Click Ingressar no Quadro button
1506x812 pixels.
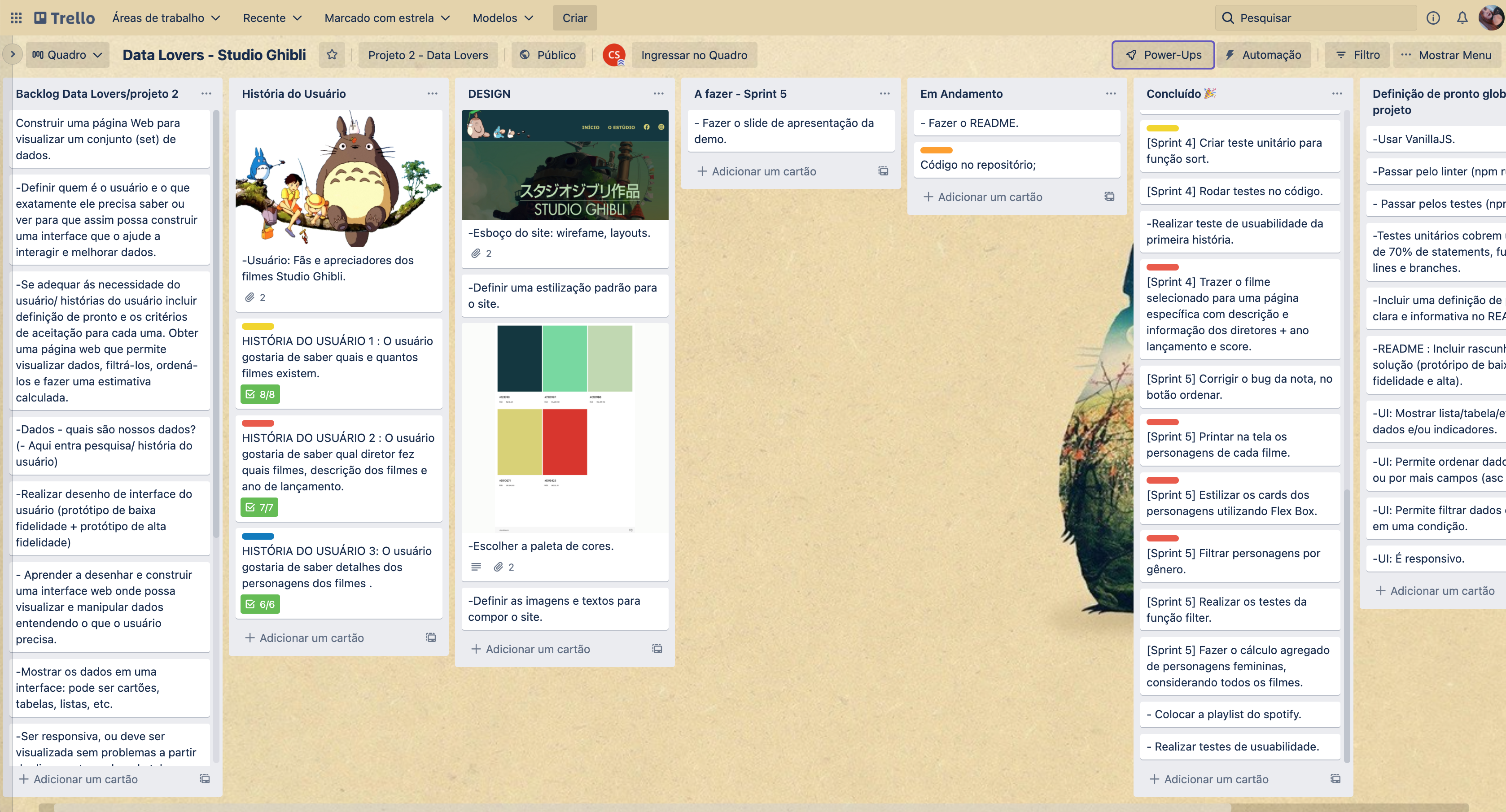[x=694, y=55]
